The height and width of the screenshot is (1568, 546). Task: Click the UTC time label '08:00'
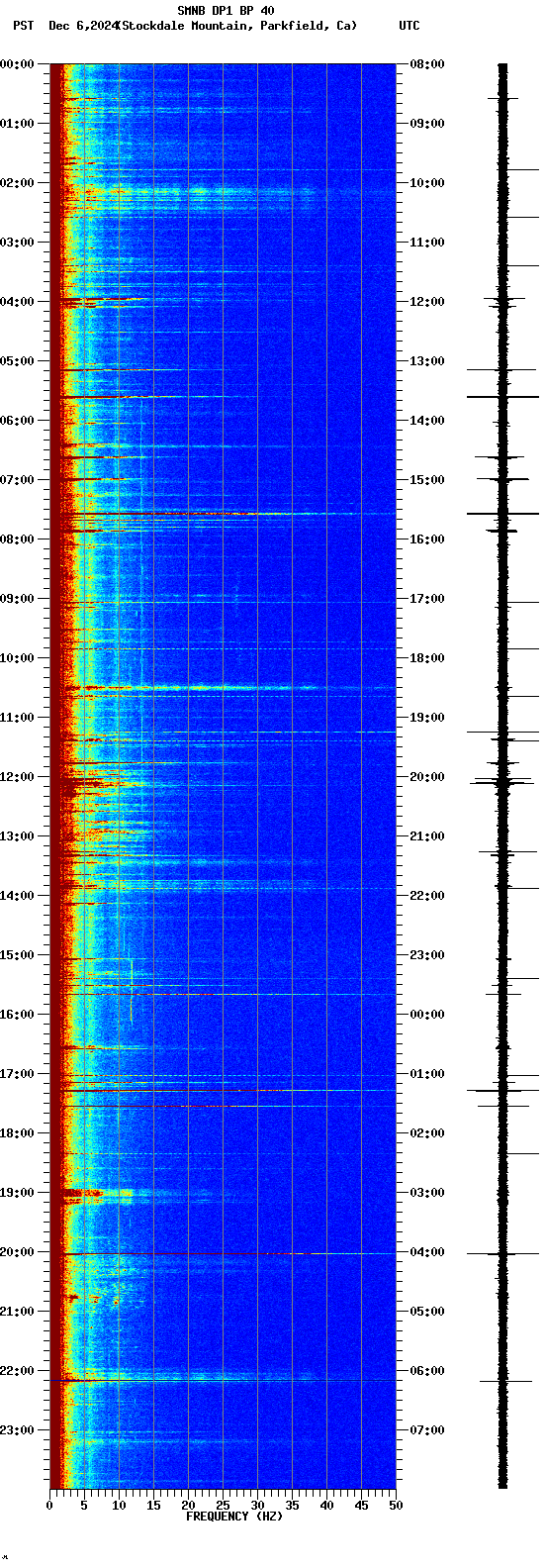(x=427, y=64)
